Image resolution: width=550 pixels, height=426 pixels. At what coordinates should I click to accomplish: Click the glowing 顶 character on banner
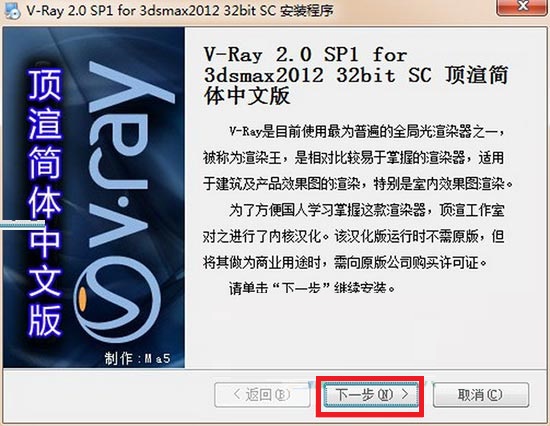45,85
